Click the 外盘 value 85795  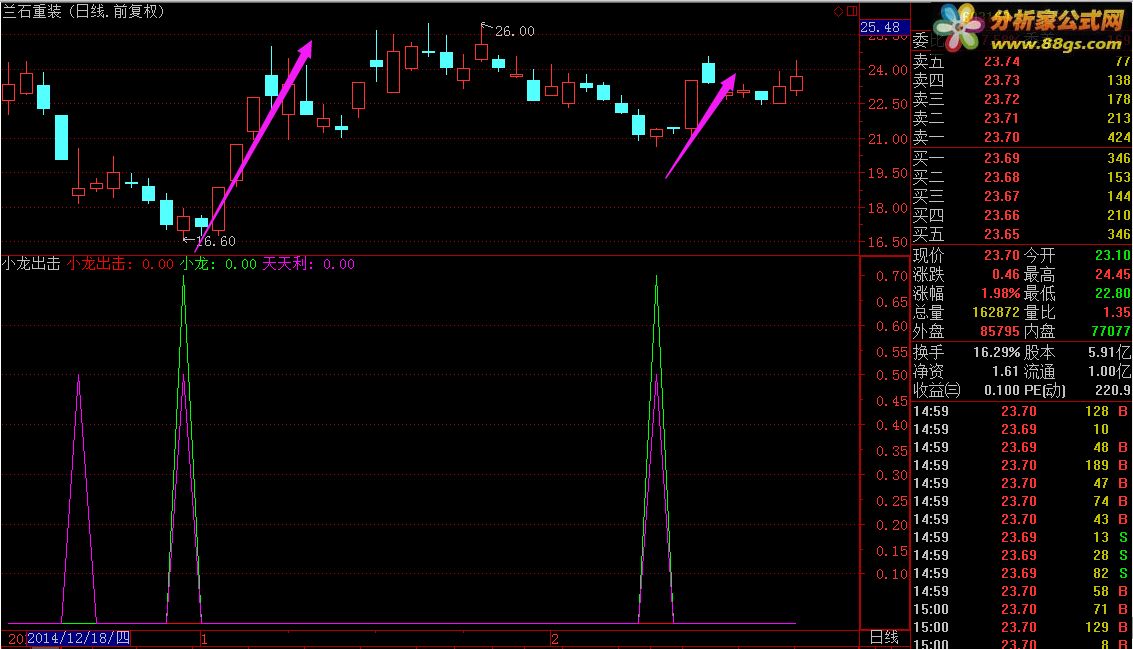click(999, 331)
